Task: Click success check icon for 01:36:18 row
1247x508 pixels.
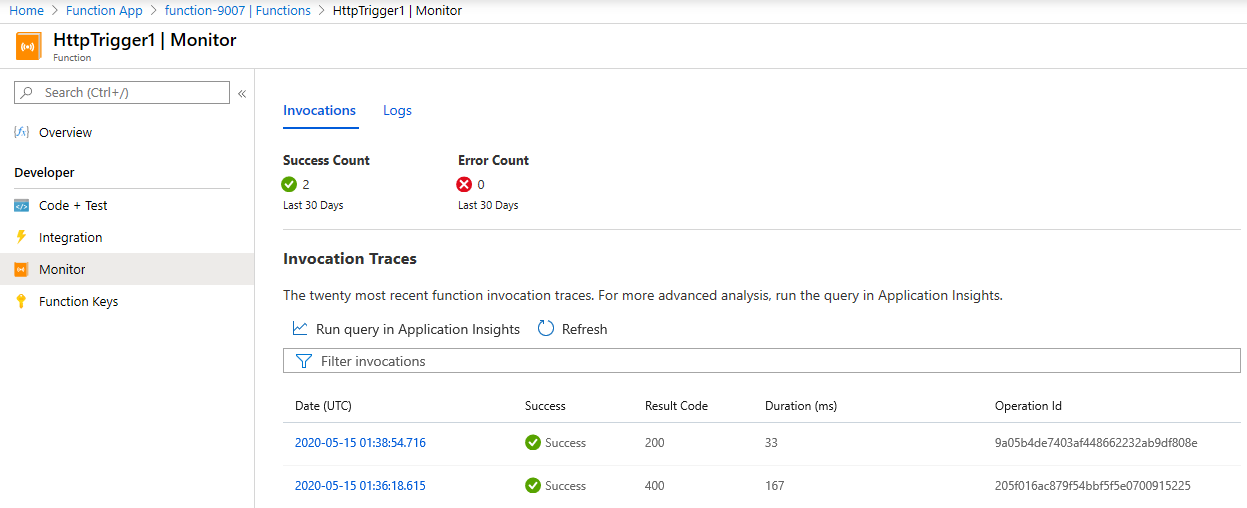Action: pos(533,486)
